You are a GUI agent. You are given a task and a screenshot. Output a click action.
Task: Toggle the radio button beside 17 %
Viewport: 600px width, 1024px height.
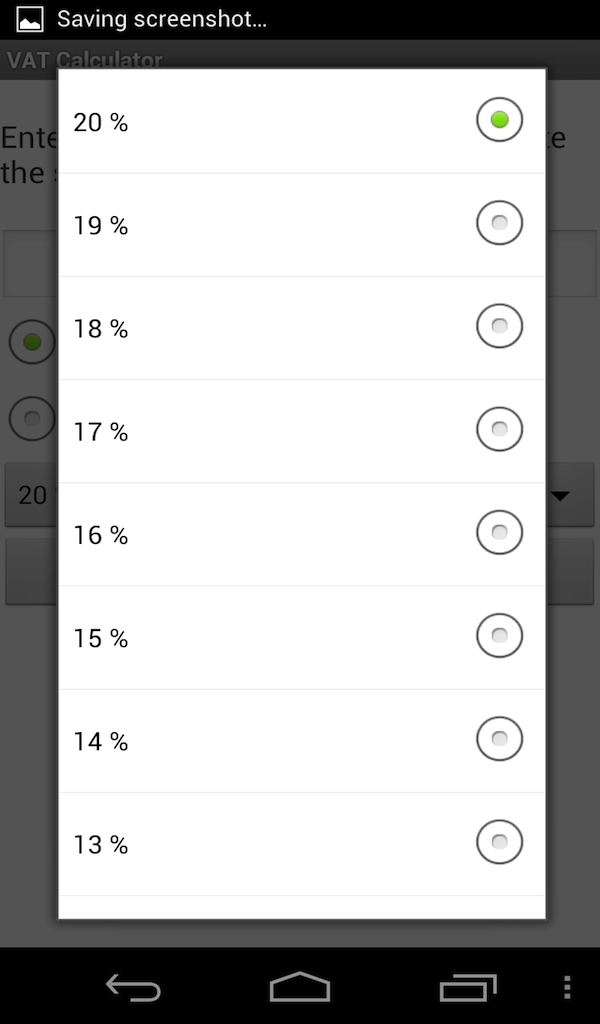coord(499,428)
